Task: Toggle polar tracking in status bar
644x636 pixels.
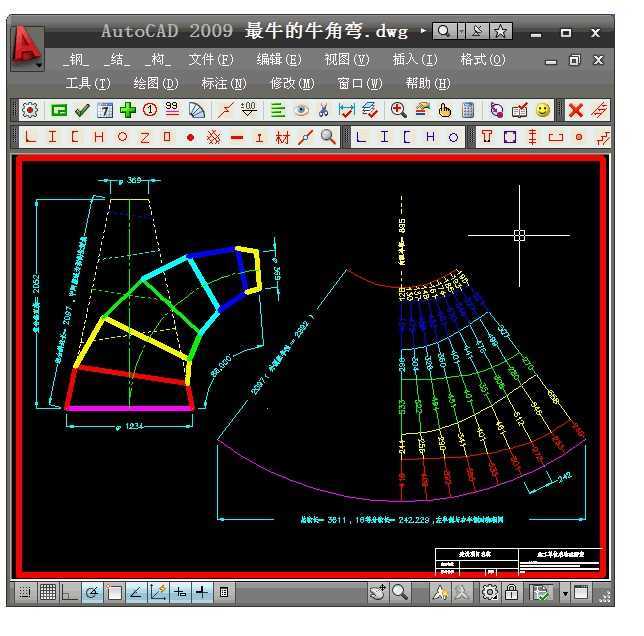Action: coord(92,592)
